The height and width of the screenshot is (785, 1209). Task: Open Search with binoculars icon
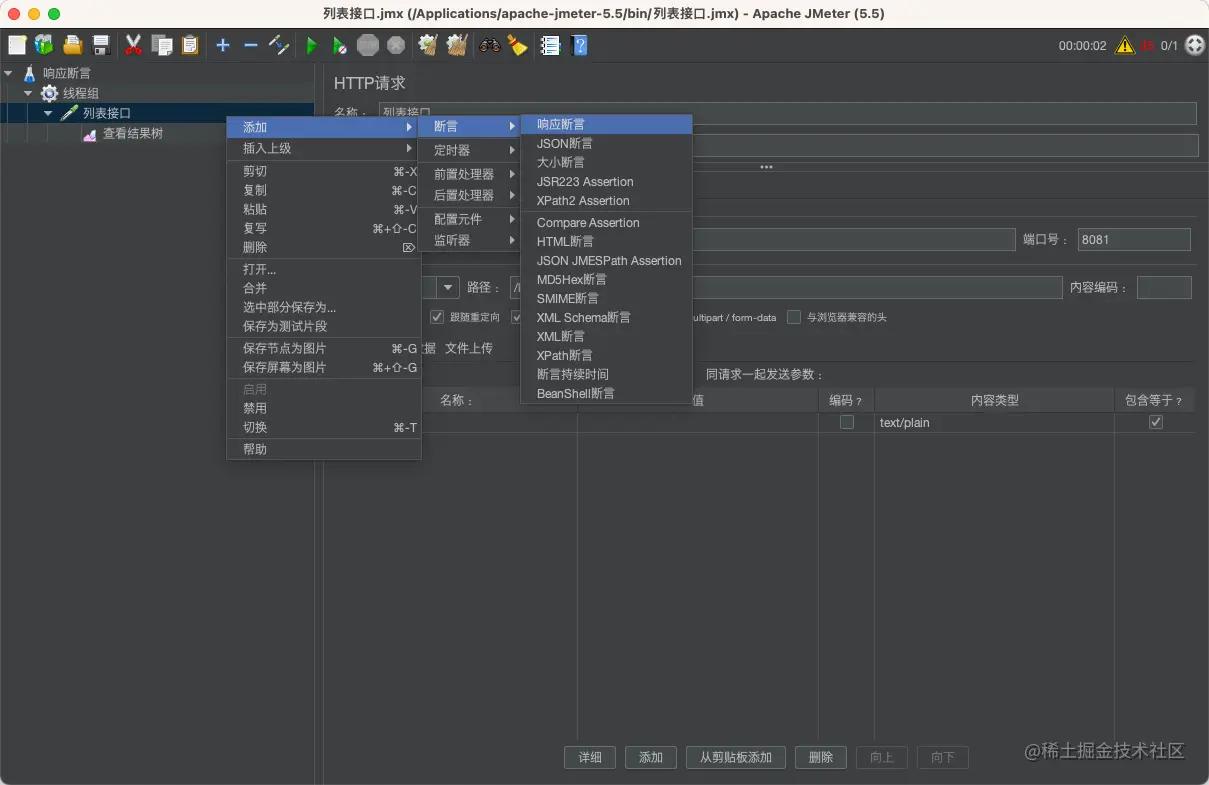click(489, 45)
